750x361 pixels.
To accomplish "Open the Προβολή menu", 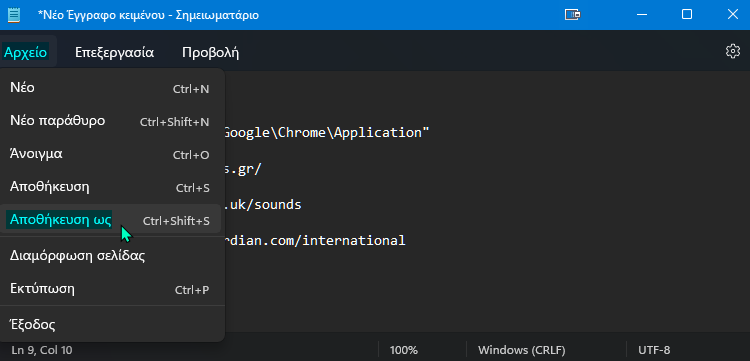I will coord(210,52).
